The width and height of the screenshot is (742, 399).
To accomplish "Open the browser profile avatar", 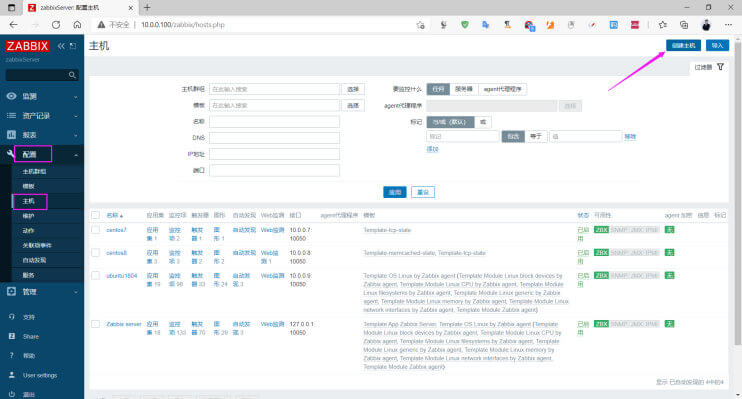I will click(706, 25).
